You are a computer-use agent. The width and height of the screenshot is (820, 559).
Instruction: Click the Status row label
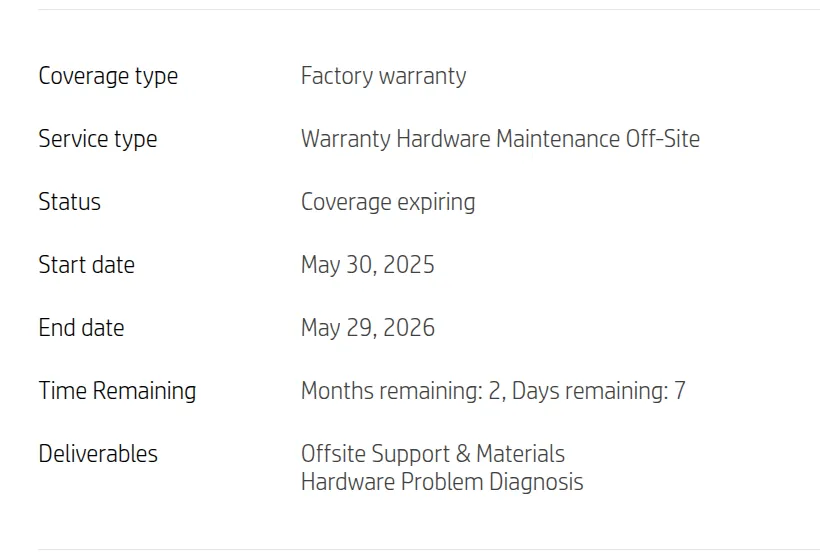pos(69,202)
